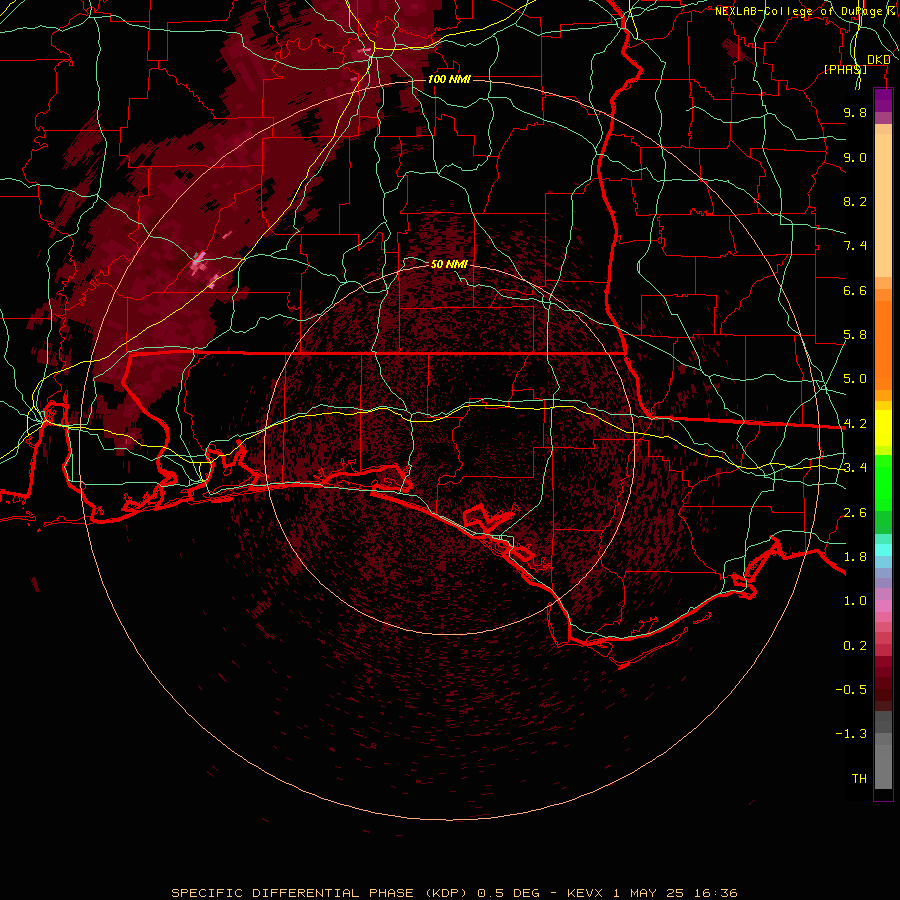
Task: Click the 8.2 scale value
Action: point(855,201)
